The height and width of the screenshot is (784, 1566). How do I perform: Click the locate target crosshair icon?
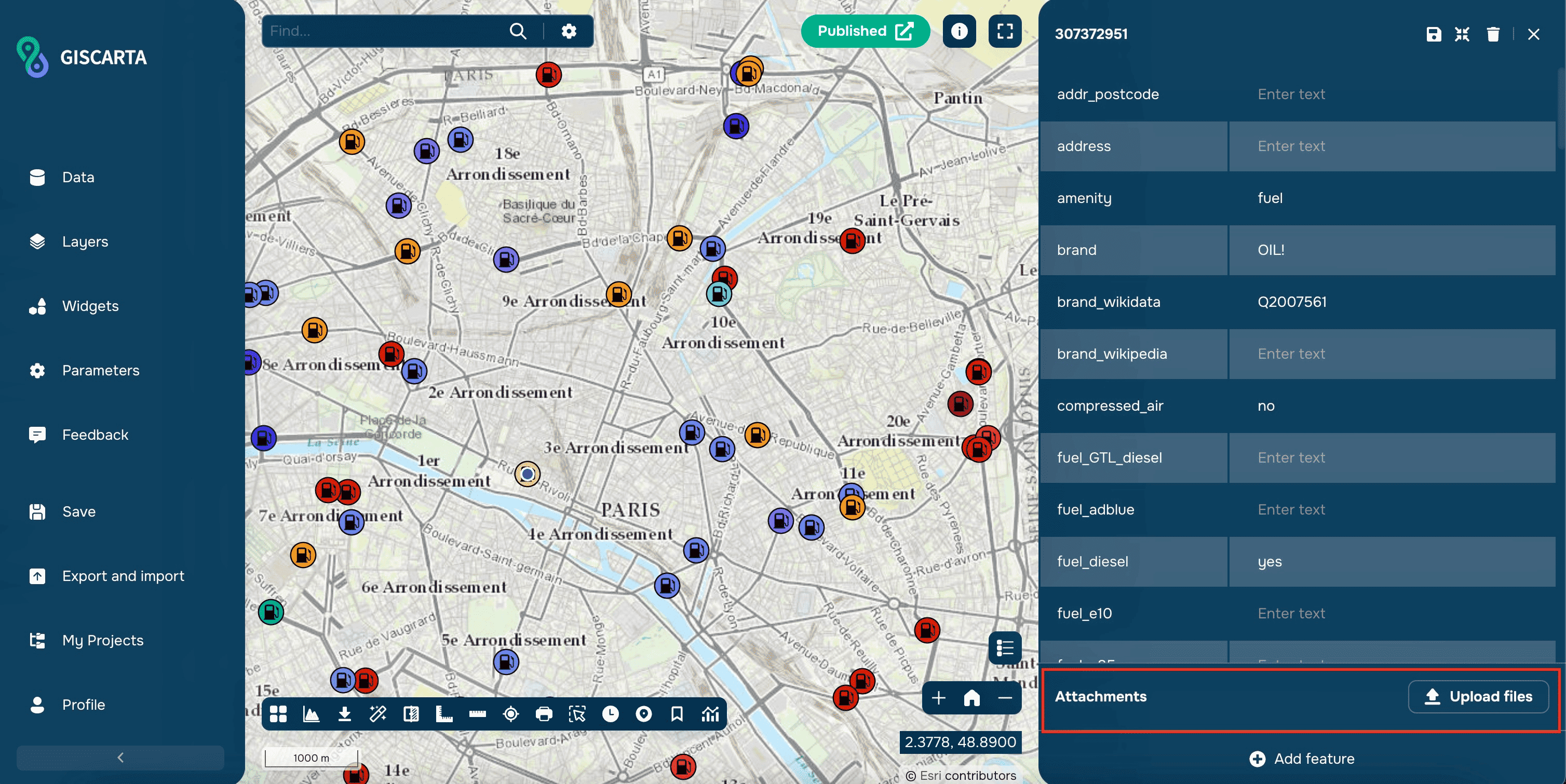(x=510, y=713)
